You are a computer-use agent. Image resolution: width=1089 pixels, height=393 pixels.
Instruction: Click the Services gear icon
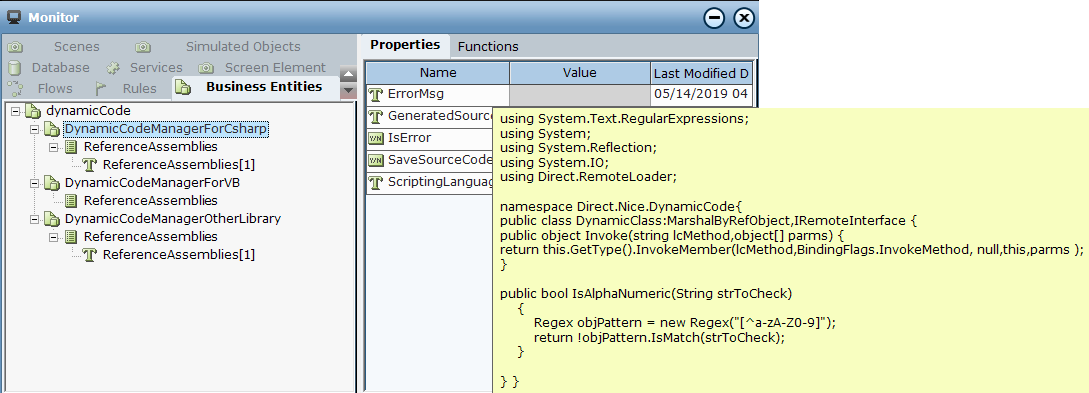pos(113,68)
